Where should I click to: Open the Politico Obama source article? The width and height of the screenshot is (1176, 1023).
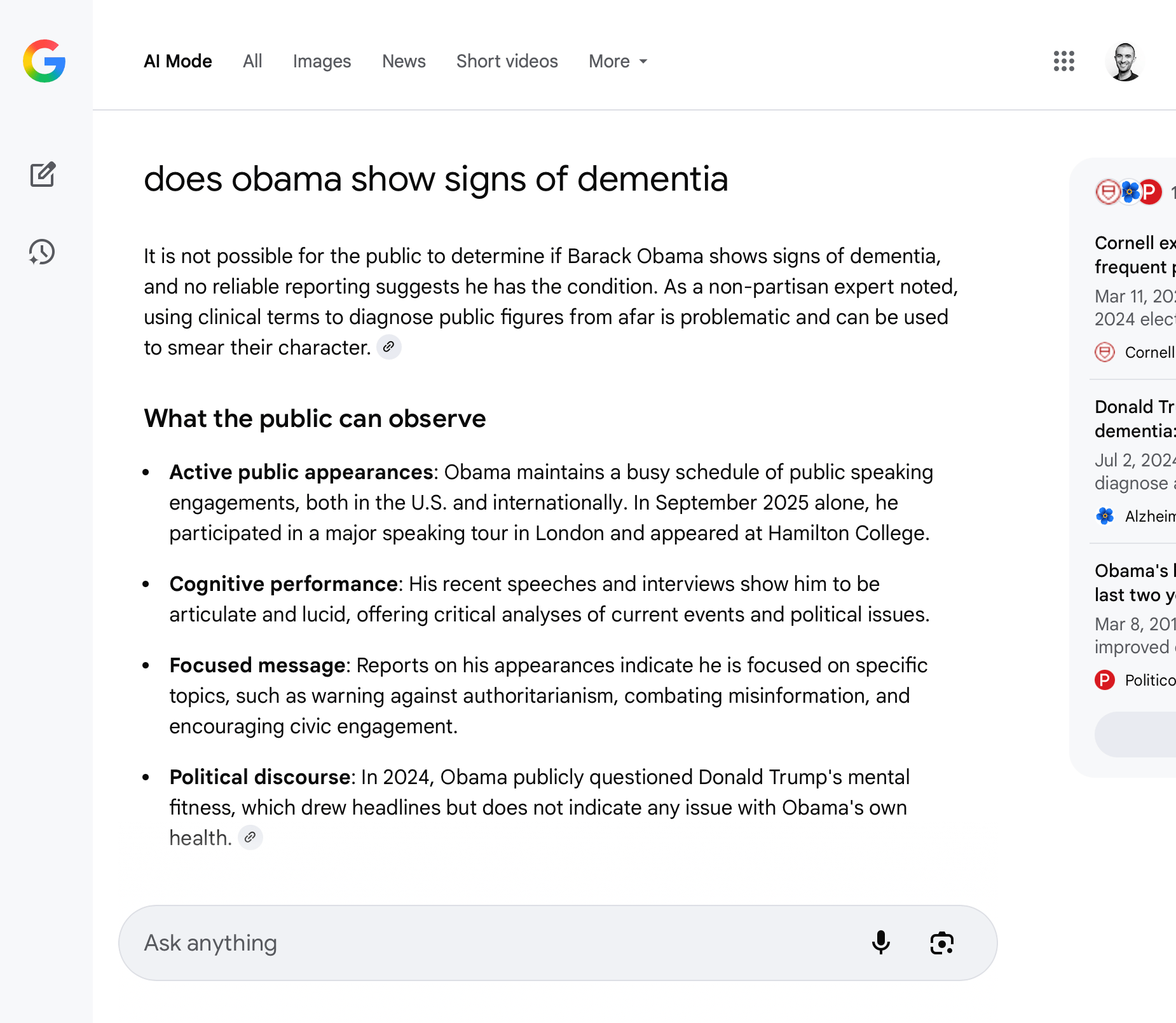pyautogui.click(x=1135, y=583)
